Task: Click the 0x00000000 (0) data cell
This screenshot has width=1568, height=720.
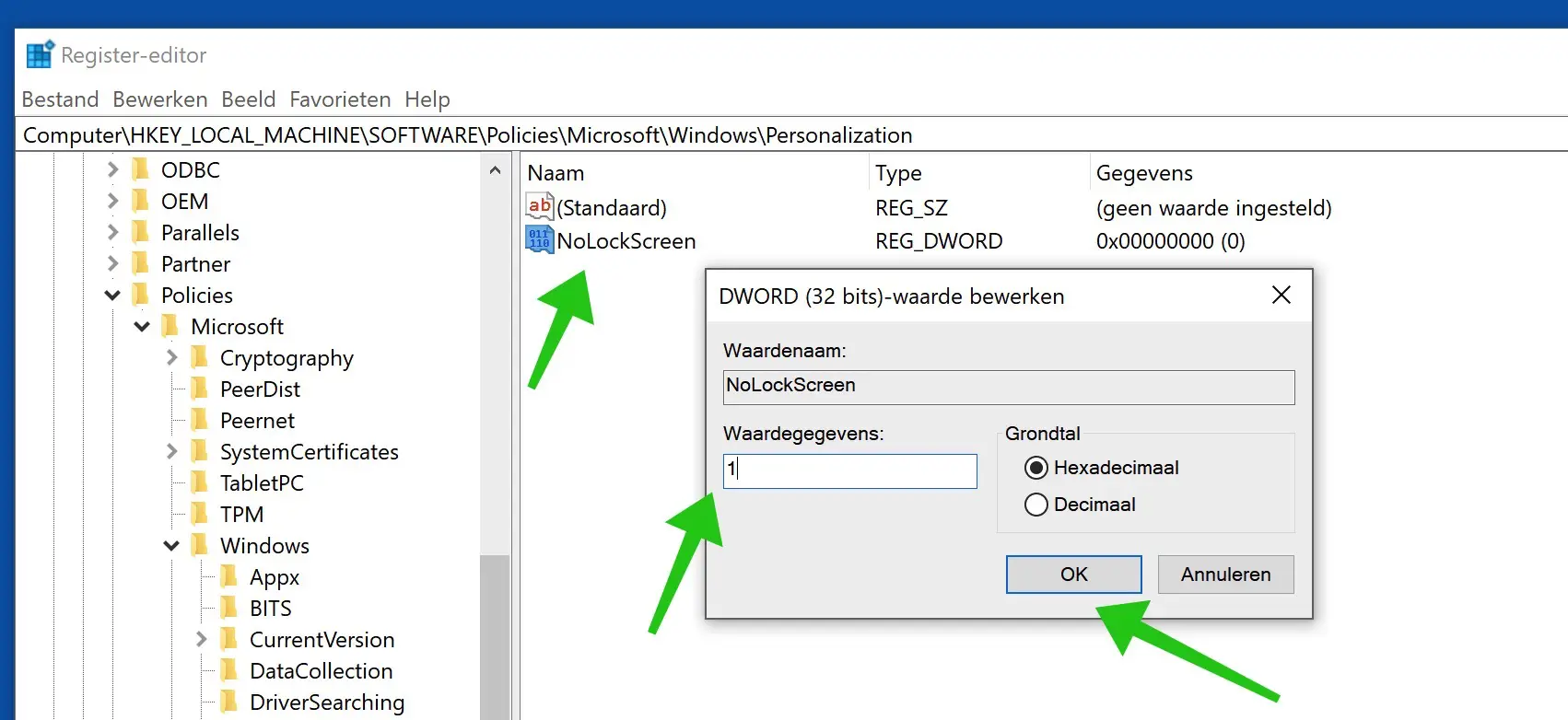Action: [x=1170, y=241]
